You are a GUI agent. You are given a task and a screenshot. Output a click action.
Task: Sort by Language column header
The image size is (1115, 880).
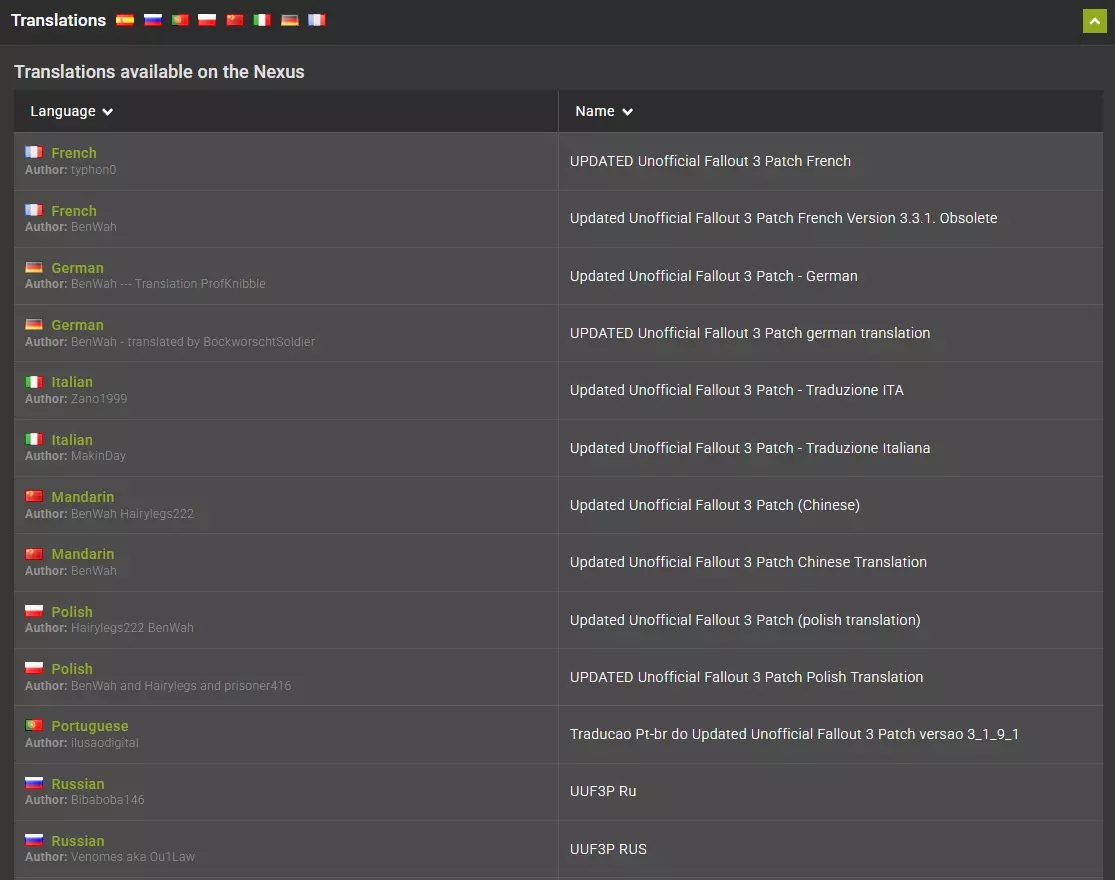[x=71, y=112]
